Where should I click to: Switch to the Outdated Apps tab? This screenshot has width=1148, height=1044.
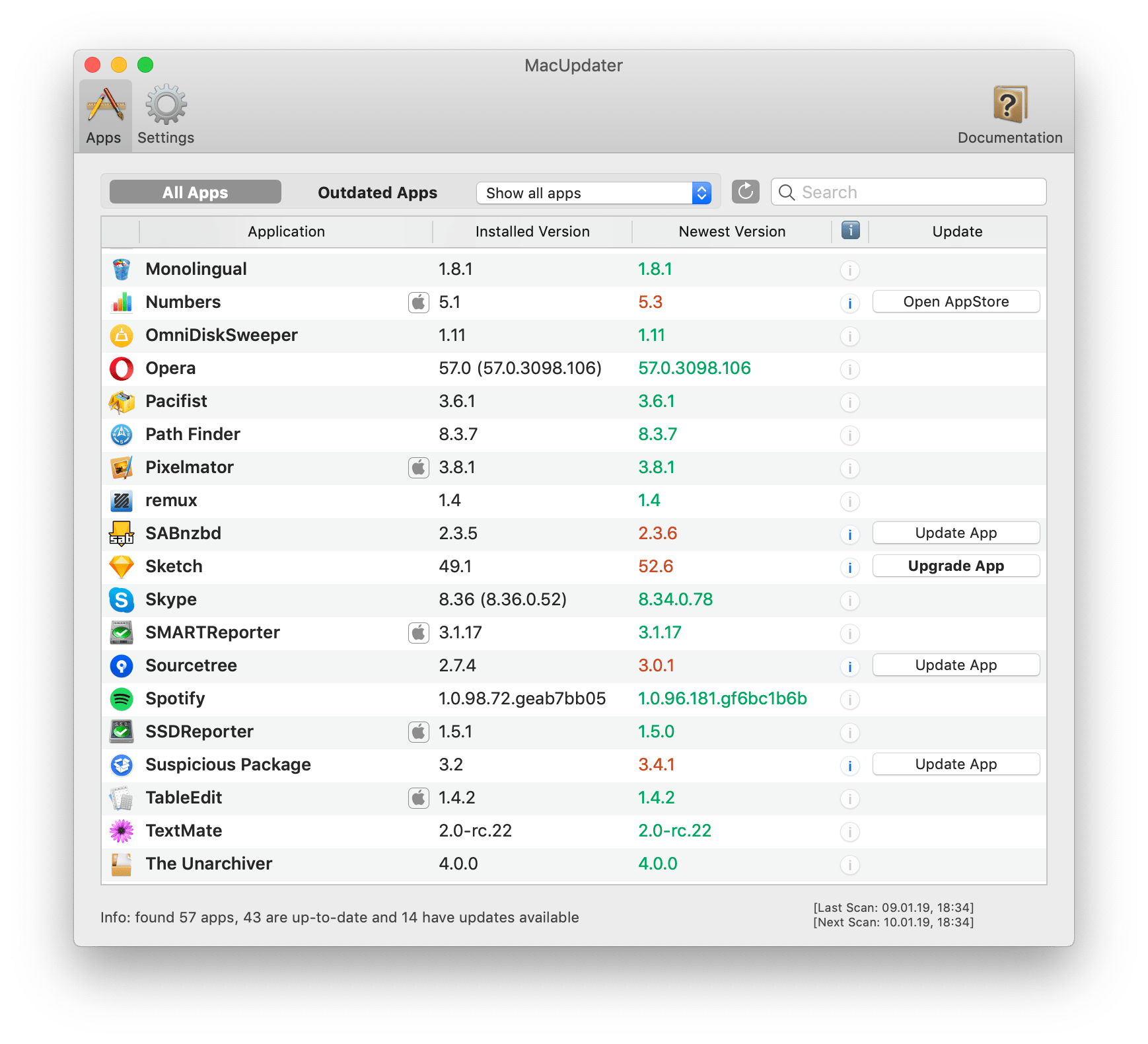(x=378, y=192)
